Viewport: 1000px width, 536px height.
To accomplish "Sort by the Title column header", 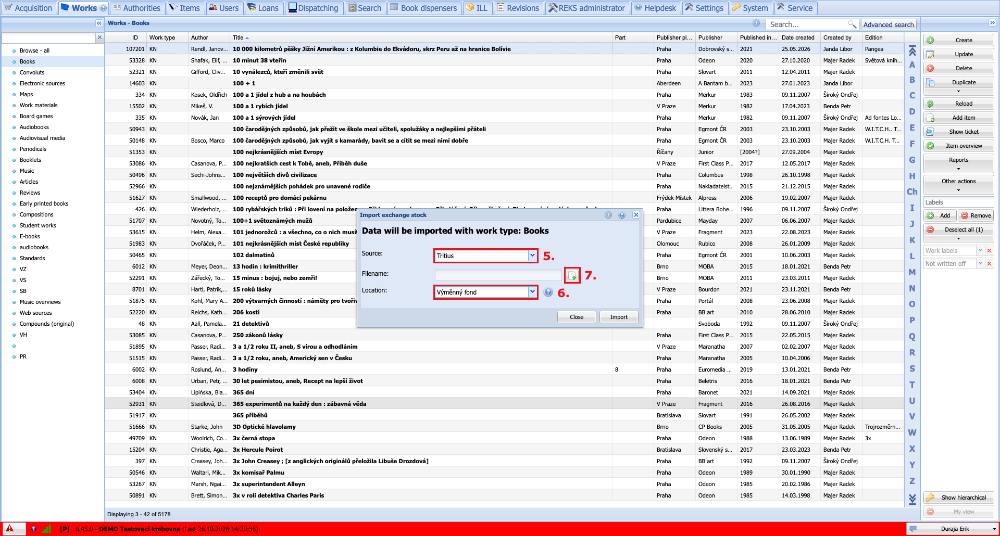I will coord(421,38).
